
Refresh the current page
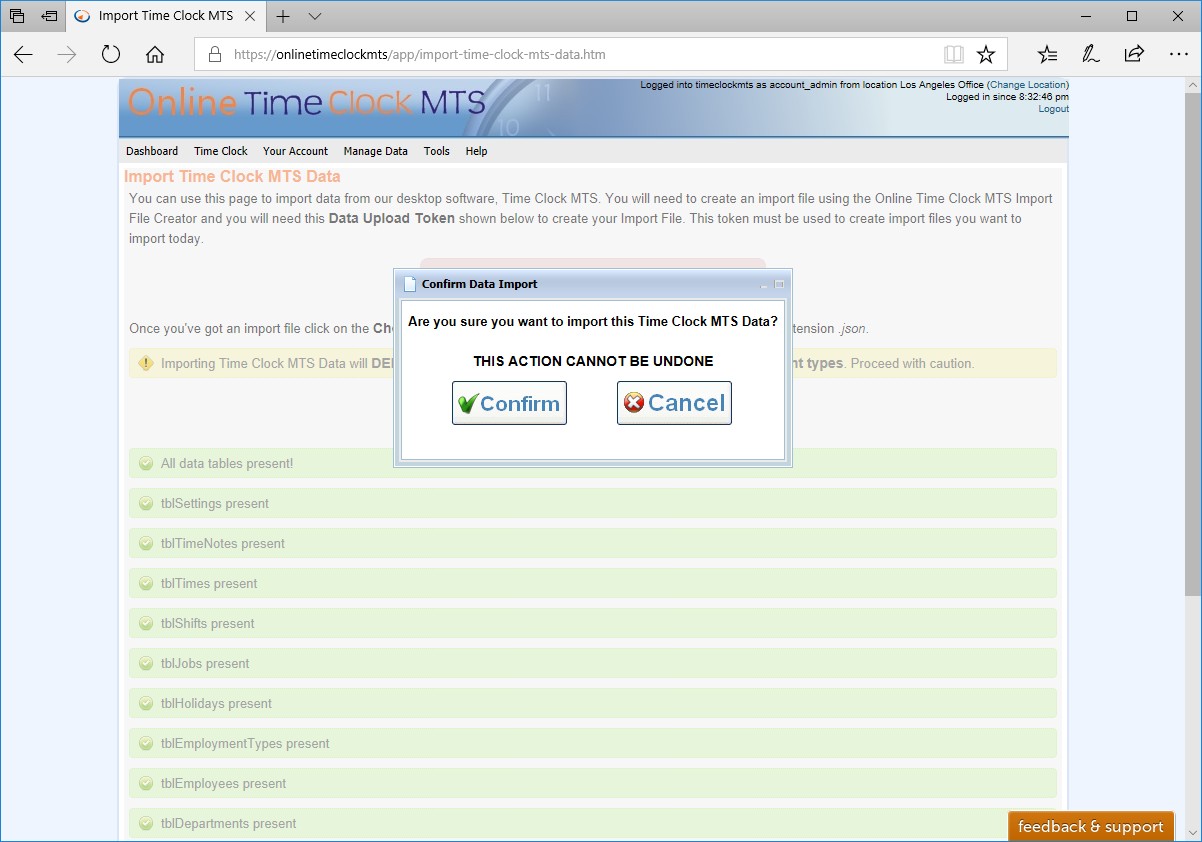(111, 55)
